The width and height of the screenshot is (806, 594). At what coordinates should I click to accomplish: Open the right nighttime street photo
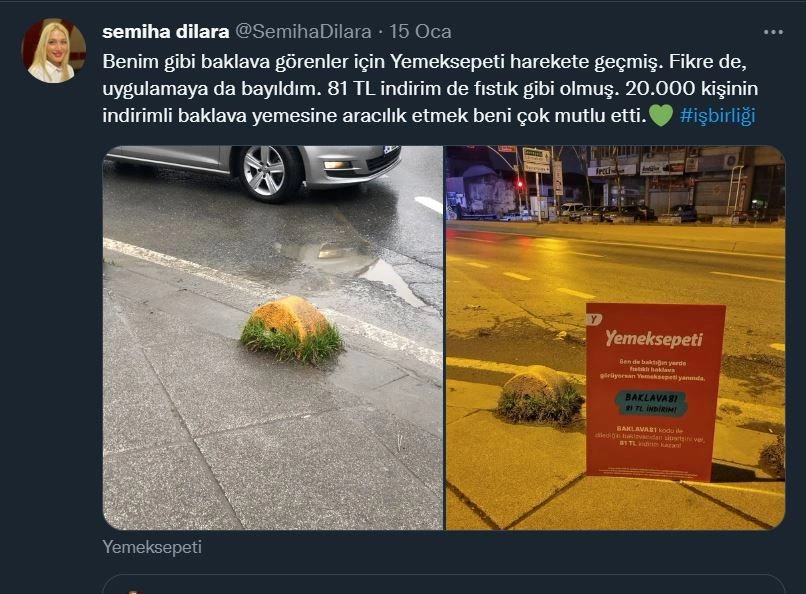click(615, 338)
